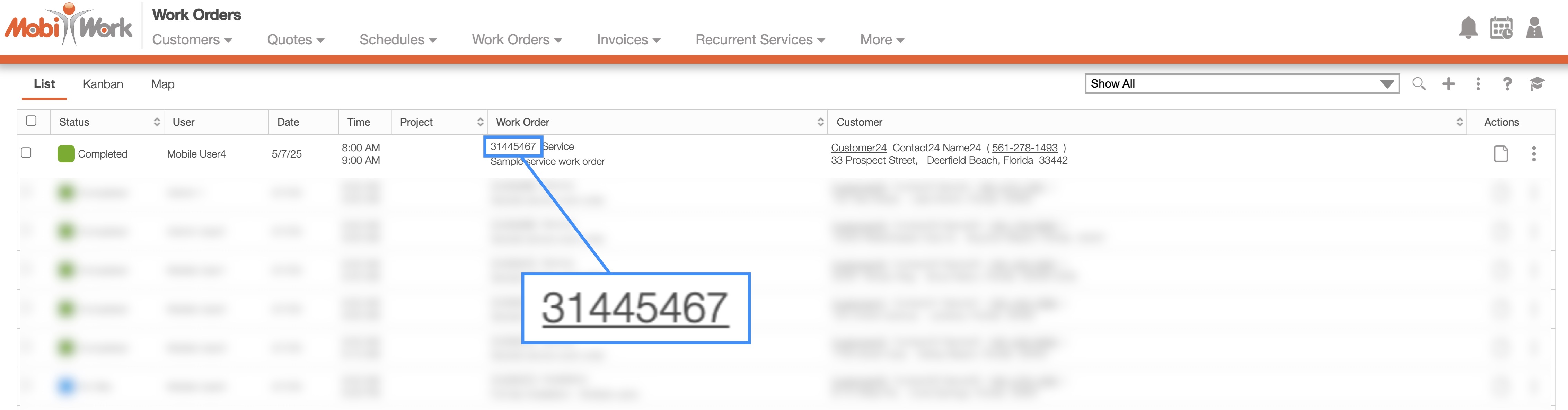Open graduation cap training icon

coord(1537,84)
